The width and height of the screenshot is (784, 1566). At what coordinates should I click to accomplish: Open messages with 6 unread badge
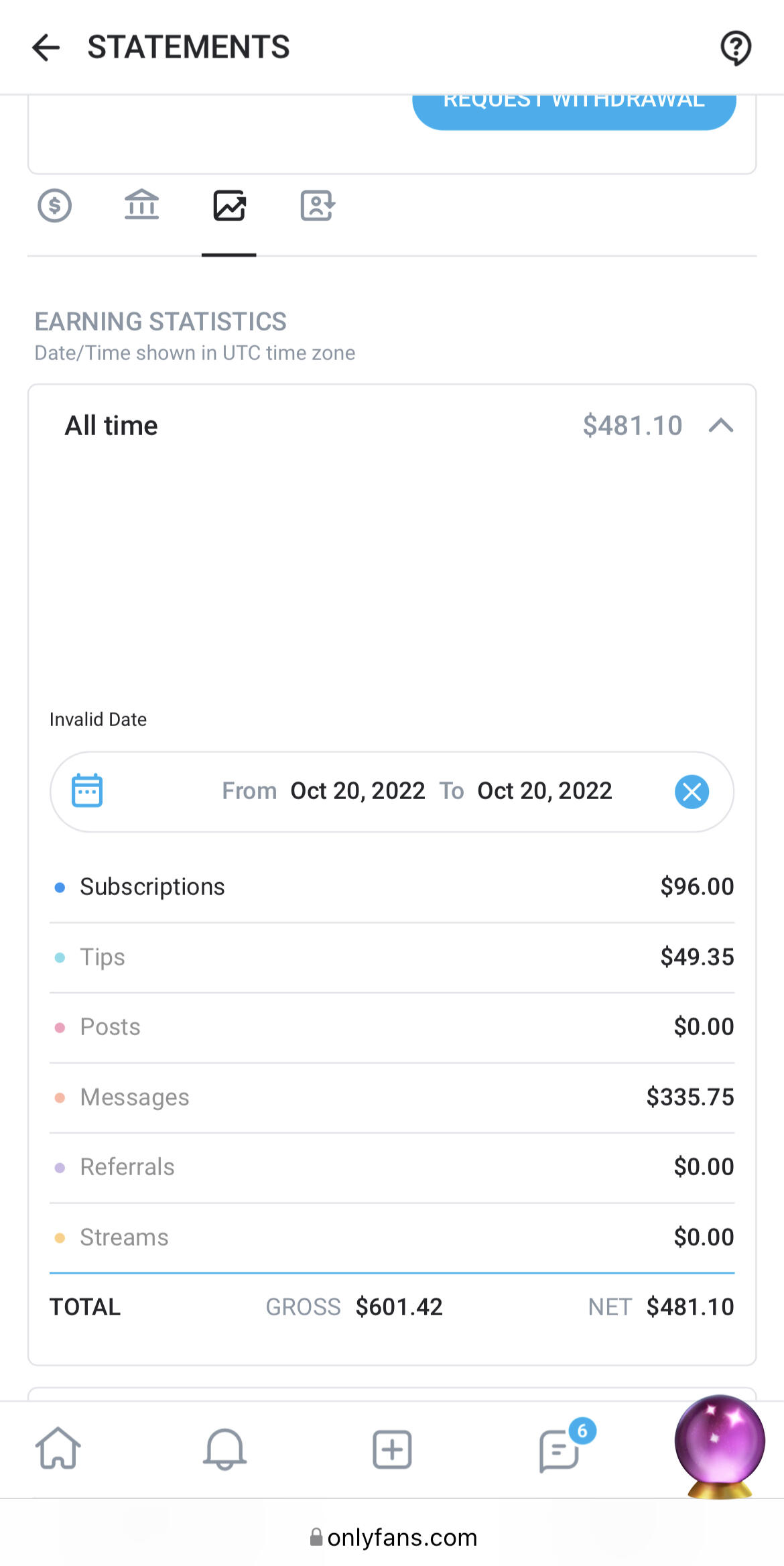pyautogui.click(x=560, y=1449)
